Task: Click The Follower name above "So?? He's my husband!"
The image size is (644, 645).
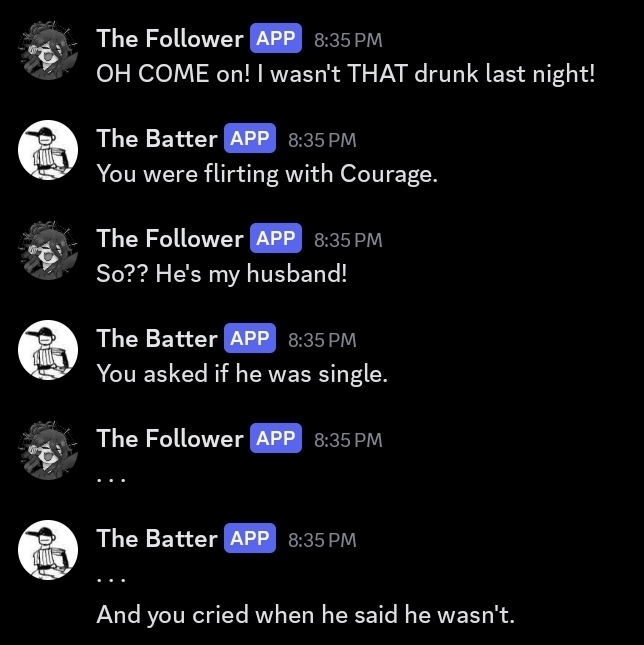Action: pyautogui.click(x=169, y=239)
